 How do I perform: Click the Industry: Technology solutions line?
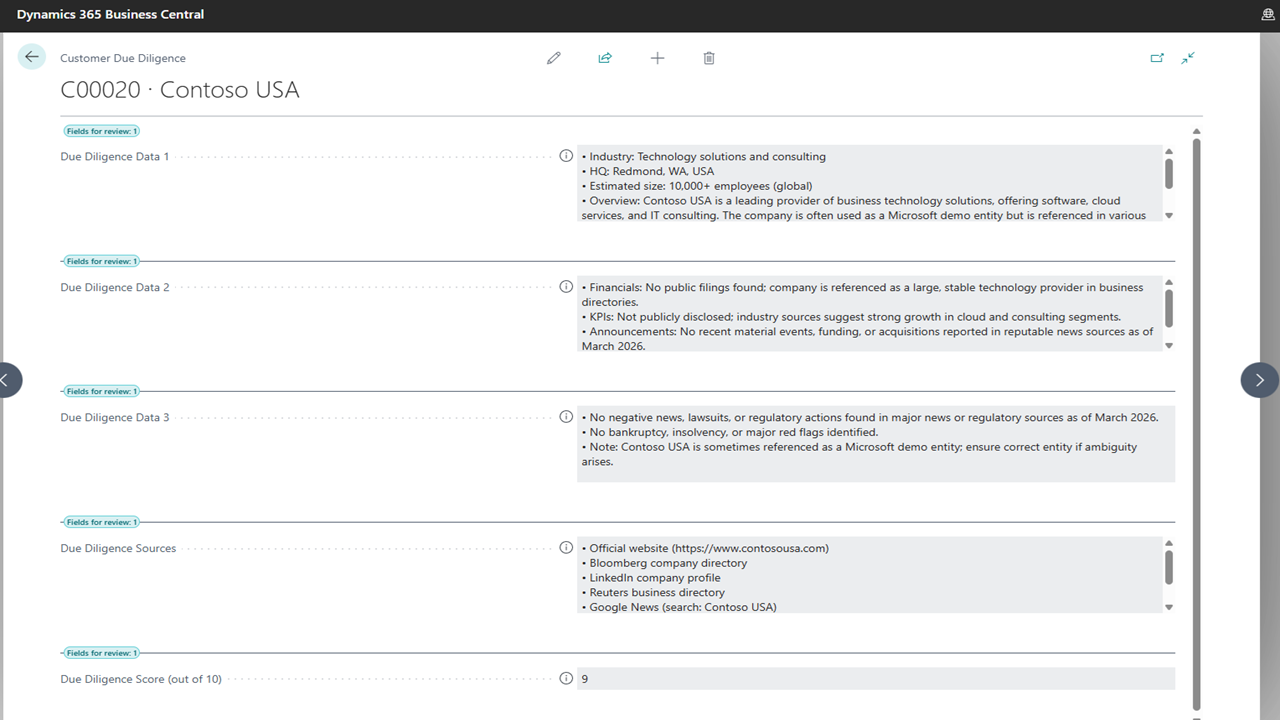point(704,156)
